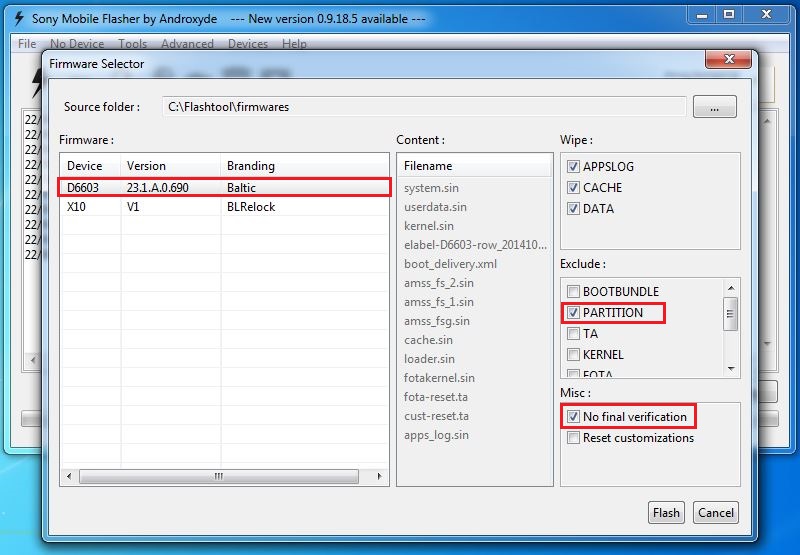The height and width of the screenshot is (555, 800).
Task: Select elabel-D6603-row file entry
Action: coord(475,245)
